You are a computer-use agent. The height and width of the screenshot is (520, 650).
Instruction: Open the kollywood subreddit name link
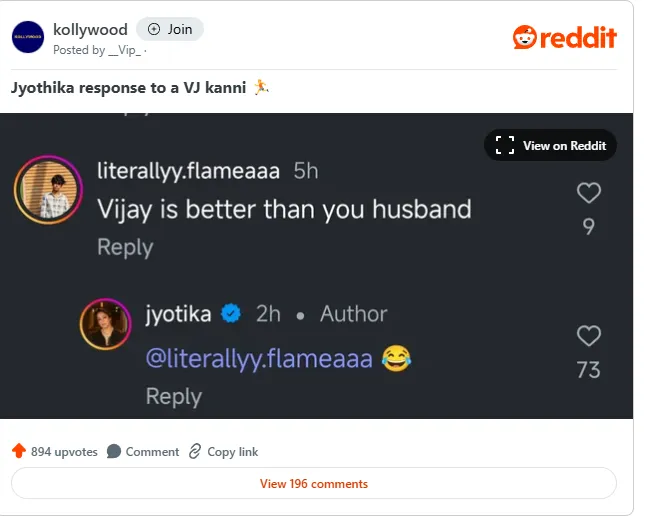click(90, 29)
